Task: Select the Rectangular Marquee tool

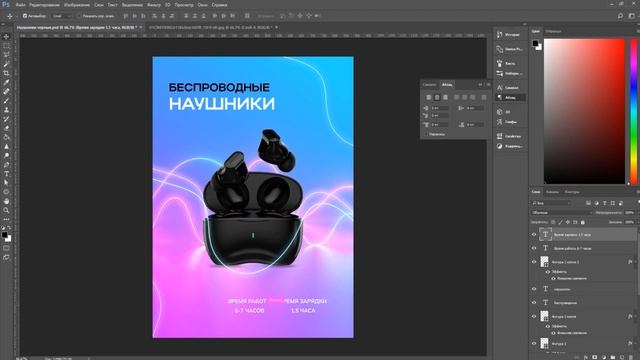Action: pyautogui.click(x=6, y=46)
